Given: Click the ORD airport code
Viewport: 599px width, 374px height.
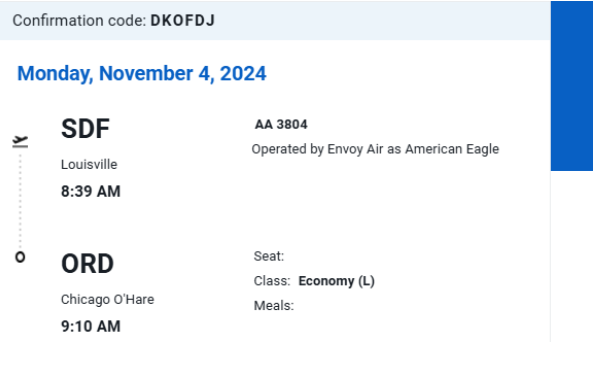Looking at the screenshot, I should (x=87, y=264).
